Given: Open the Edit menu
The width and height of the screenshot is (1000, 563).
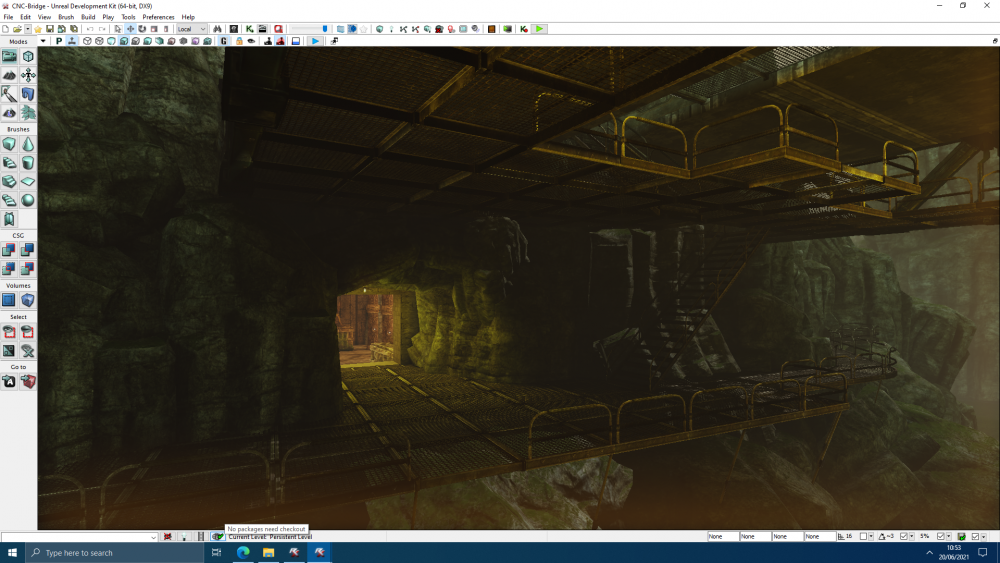Looking at the screenshot, I should point(26,17).
